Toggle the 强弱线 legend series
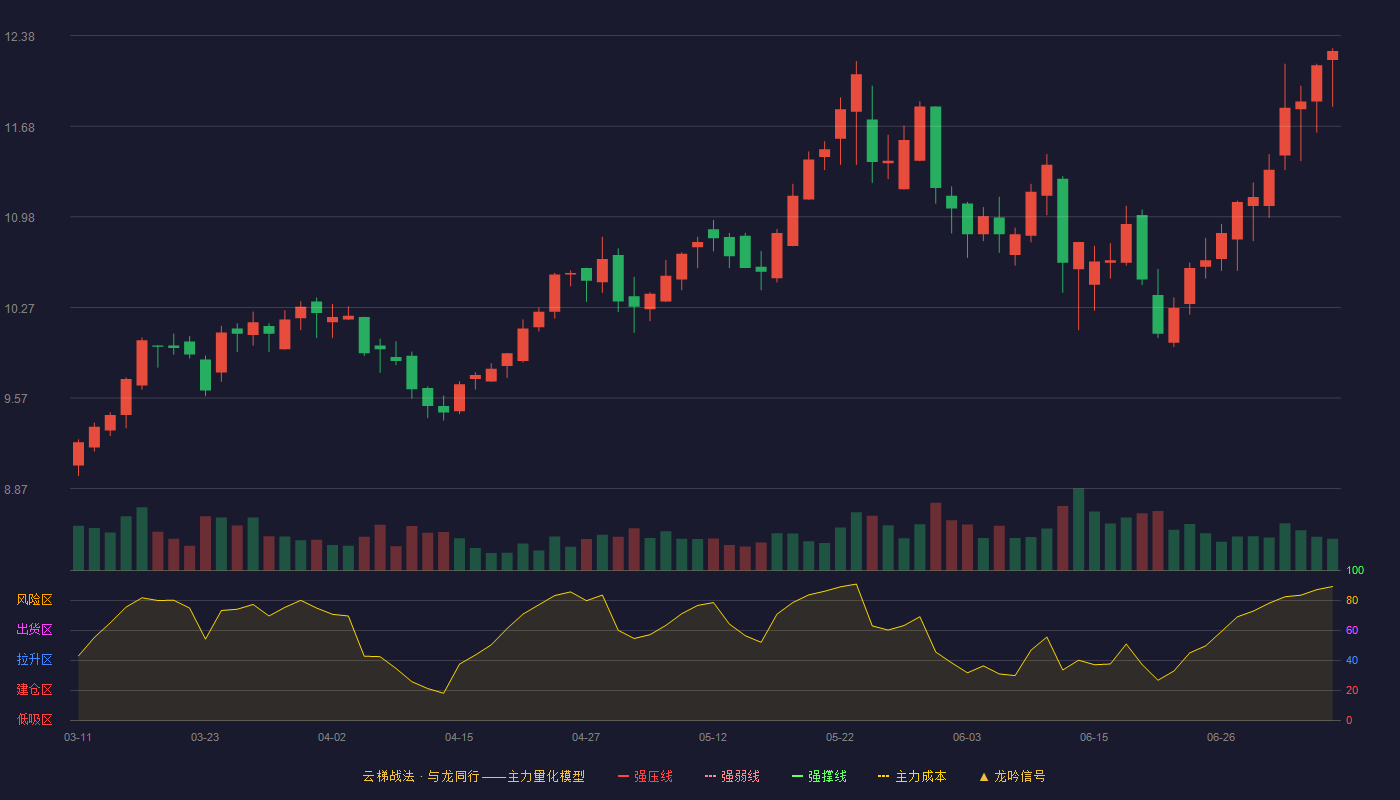The height and width of the screenshot is (800, 1400). (732, 776)
